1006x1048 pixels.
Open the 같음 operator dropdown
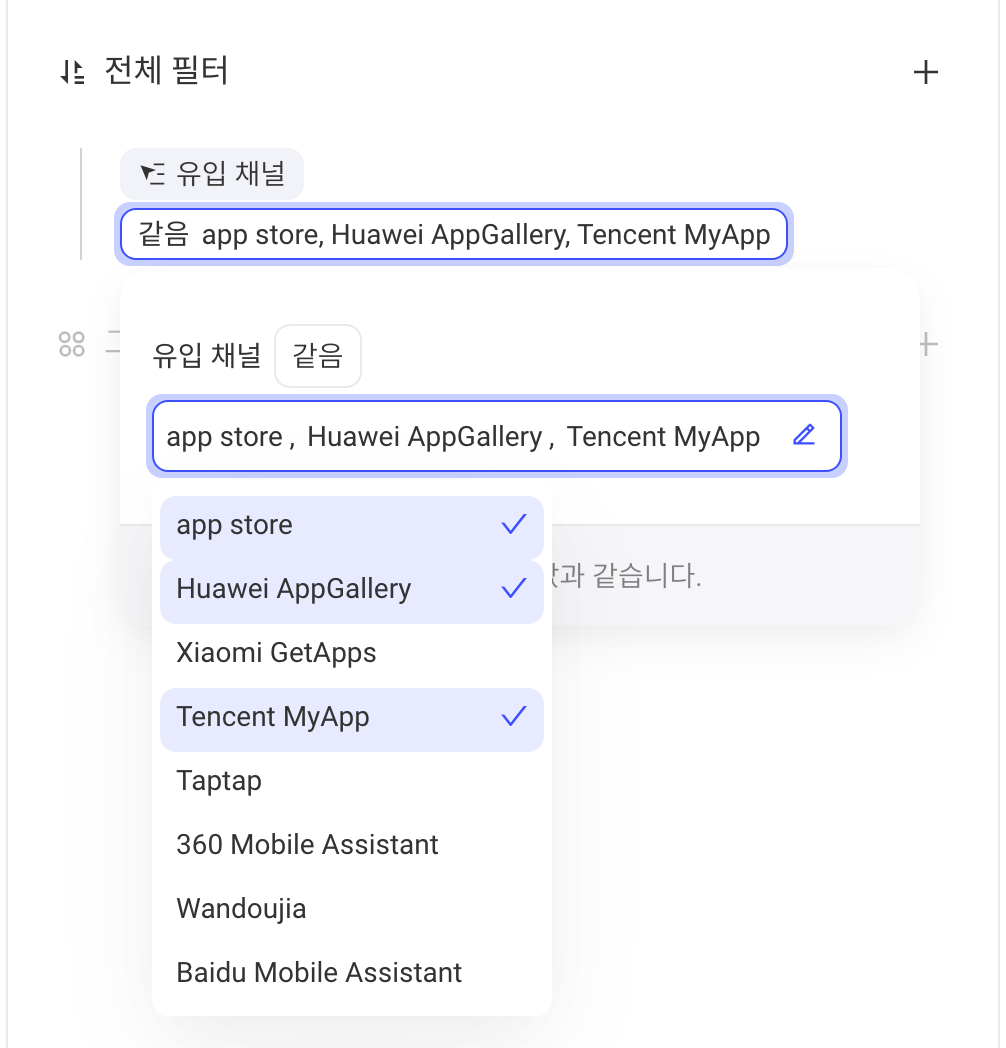pos(318,356)
